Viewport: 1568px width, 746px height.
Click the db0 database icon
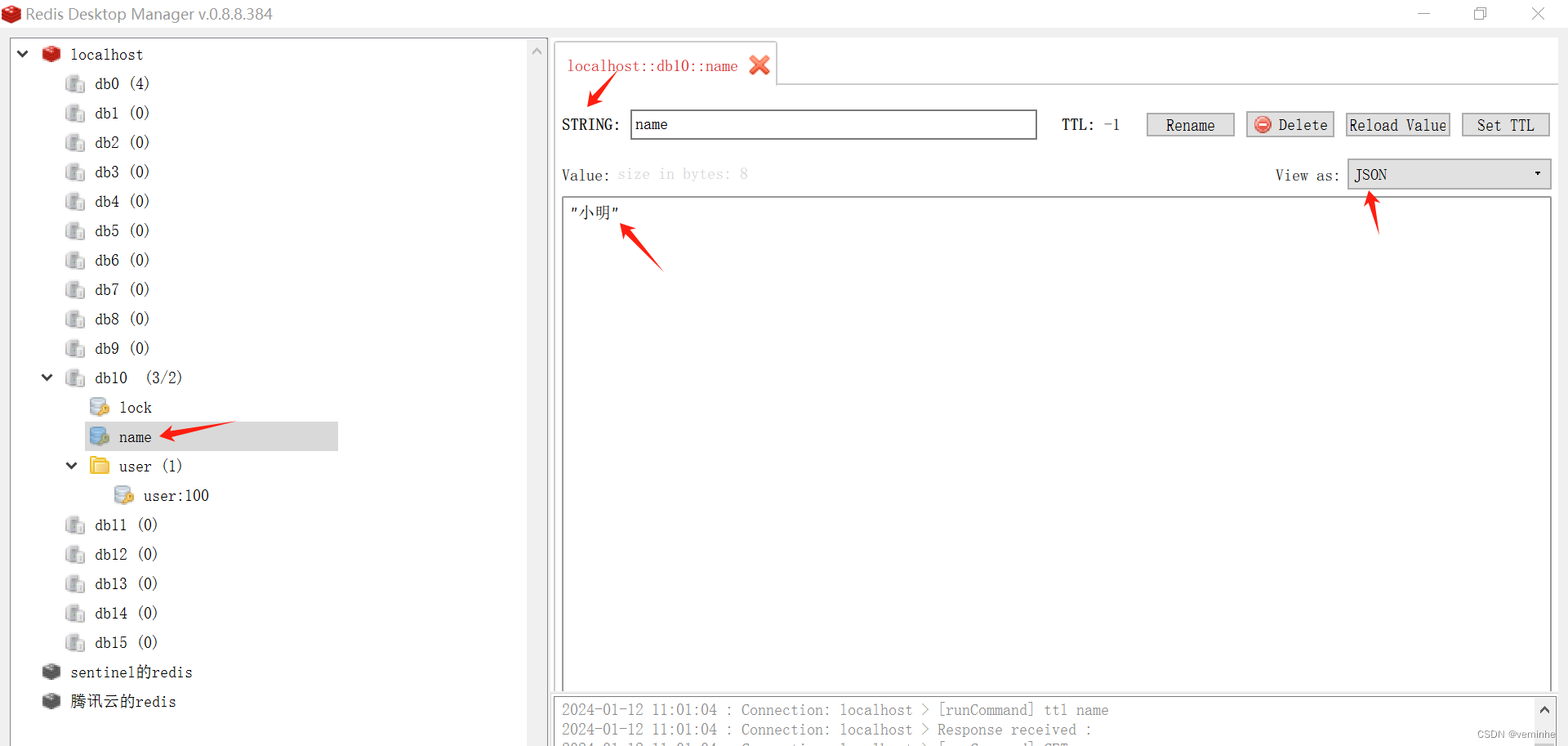coord(75,83)
